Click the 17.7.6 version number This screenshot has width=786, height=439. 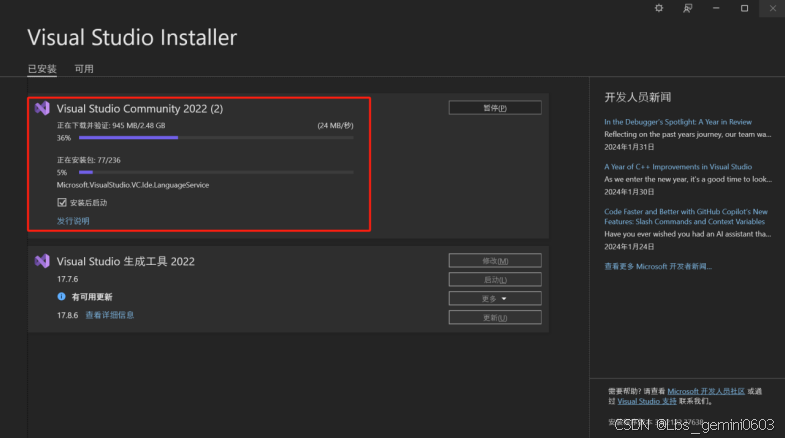(67, 279)
